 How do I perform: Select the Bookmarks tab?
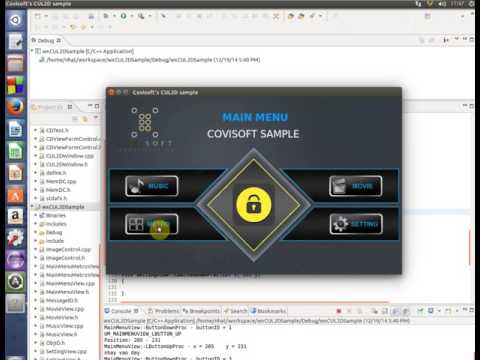pyautogui.click(x=269, y=311)
